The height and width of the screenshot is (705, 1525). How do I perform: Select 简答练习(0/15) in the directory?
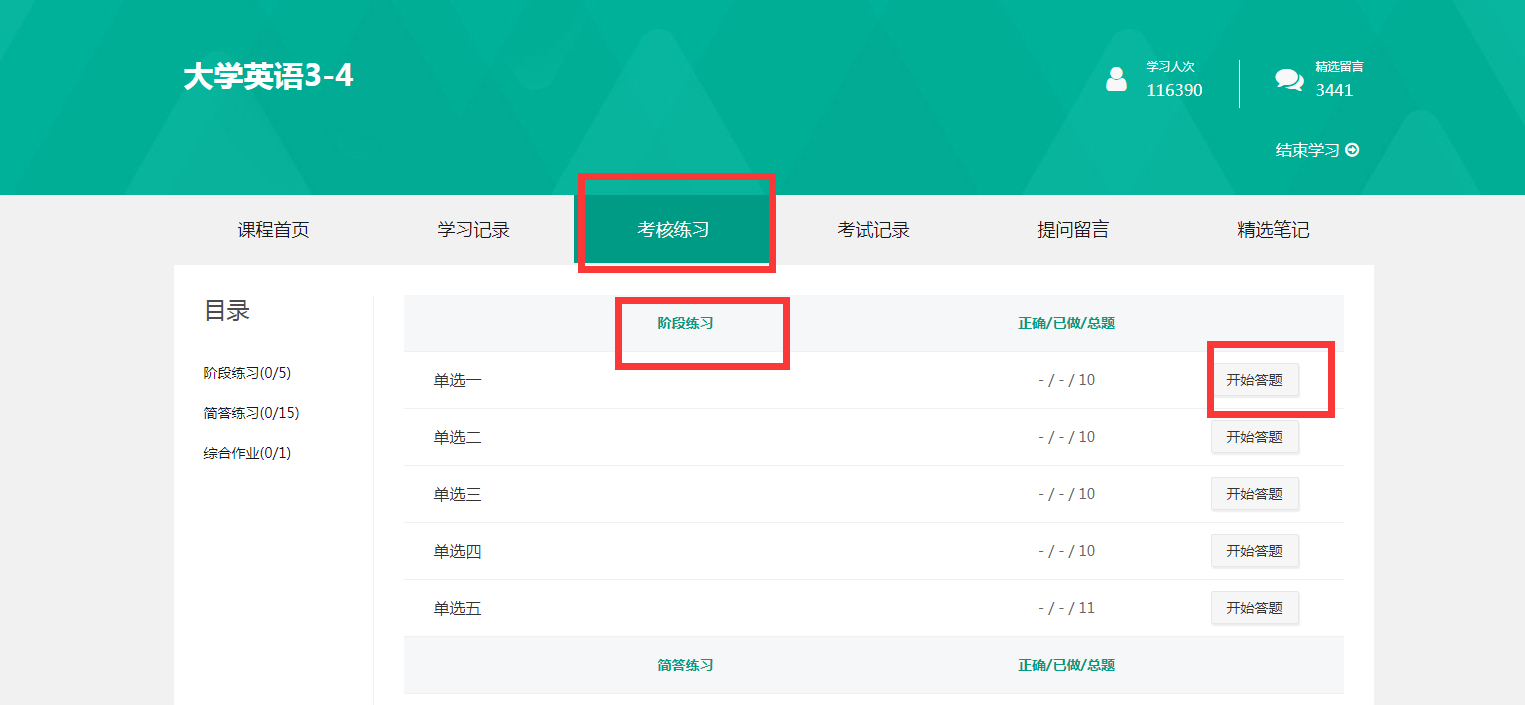tap(251, 413)
